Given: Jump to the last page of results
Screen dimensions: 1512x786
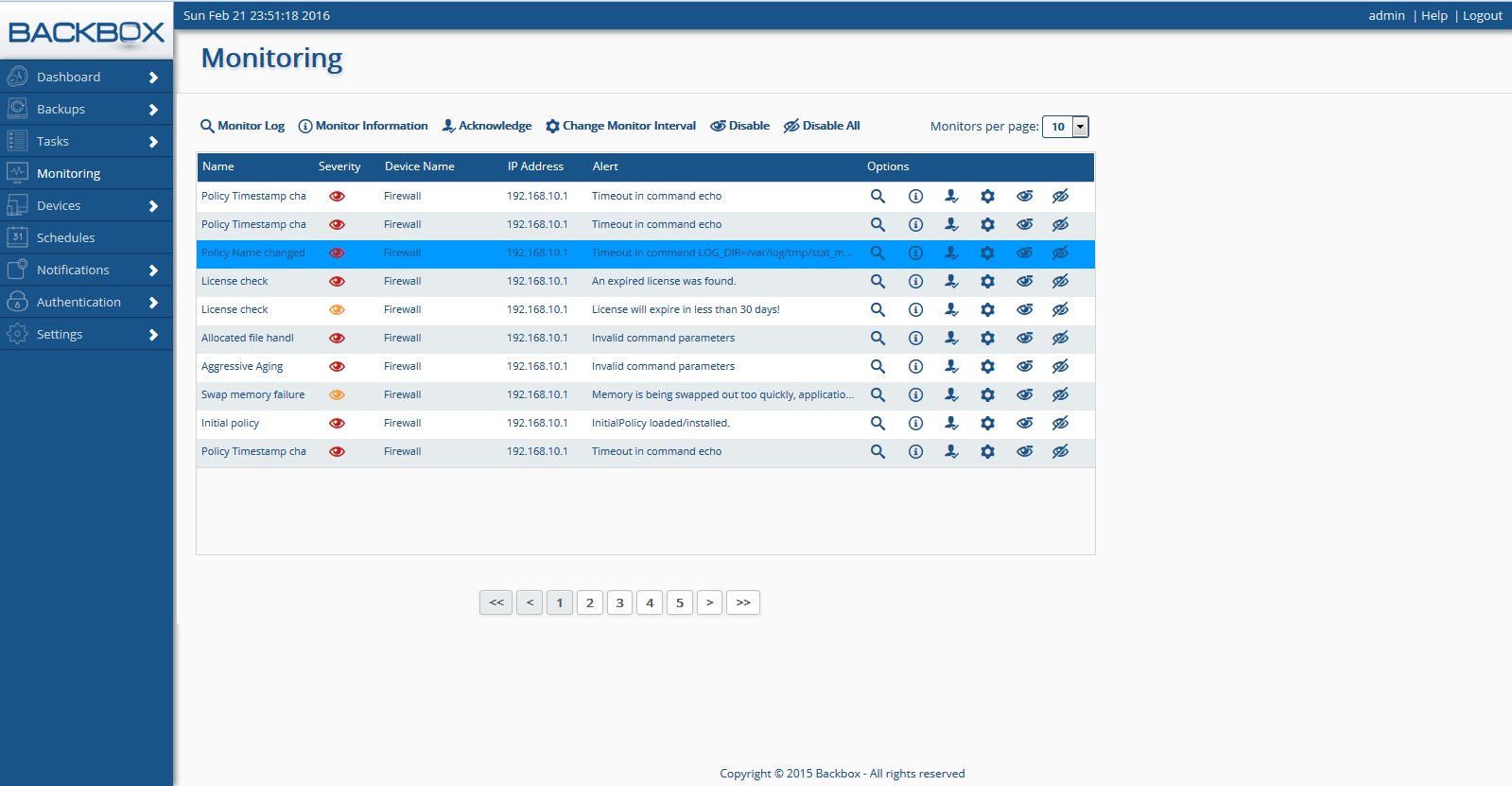Looking at the screenshot, I should [743, 603].
